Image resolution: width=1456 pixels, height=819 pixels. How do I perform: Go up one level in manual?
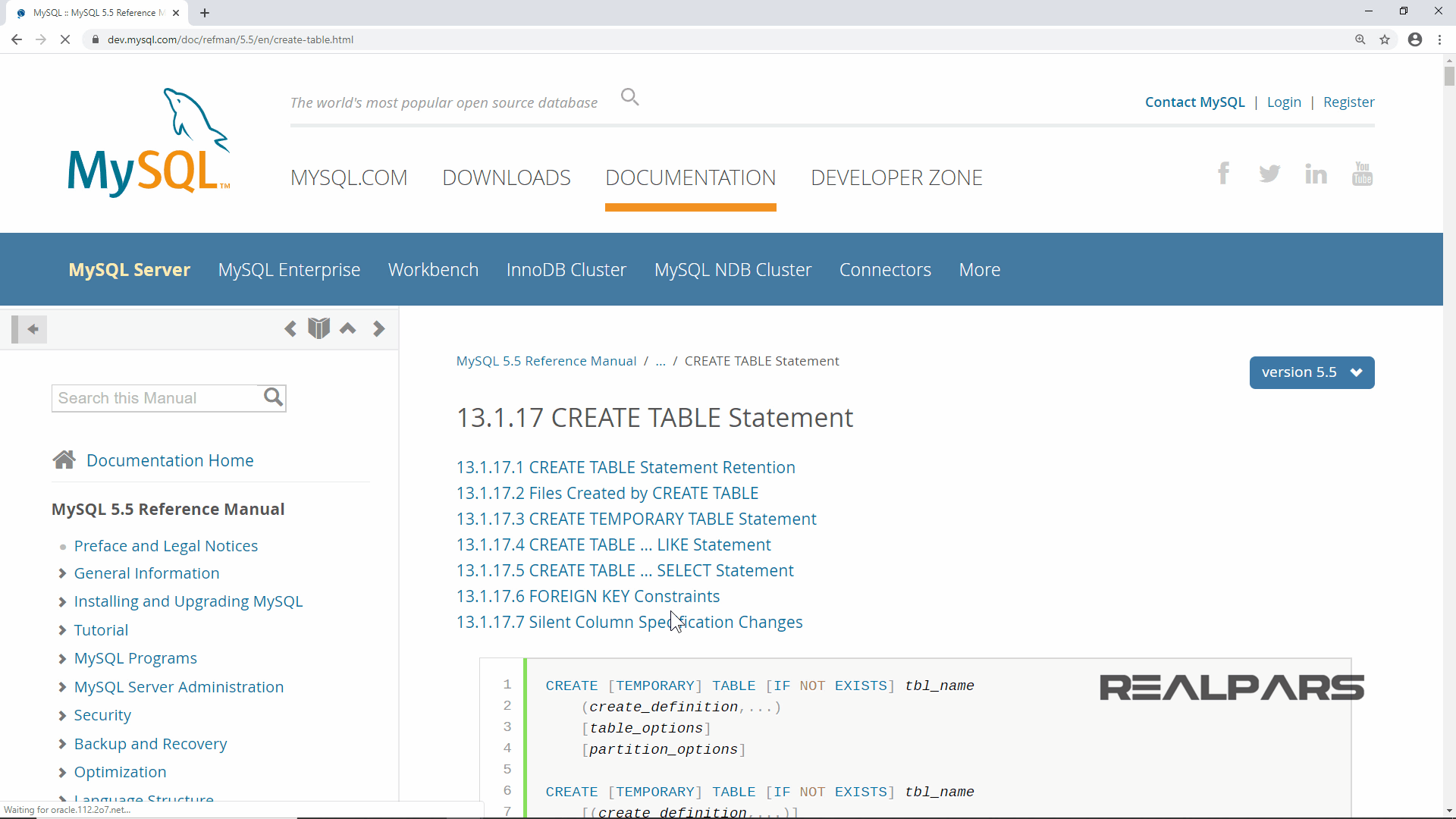348,328
